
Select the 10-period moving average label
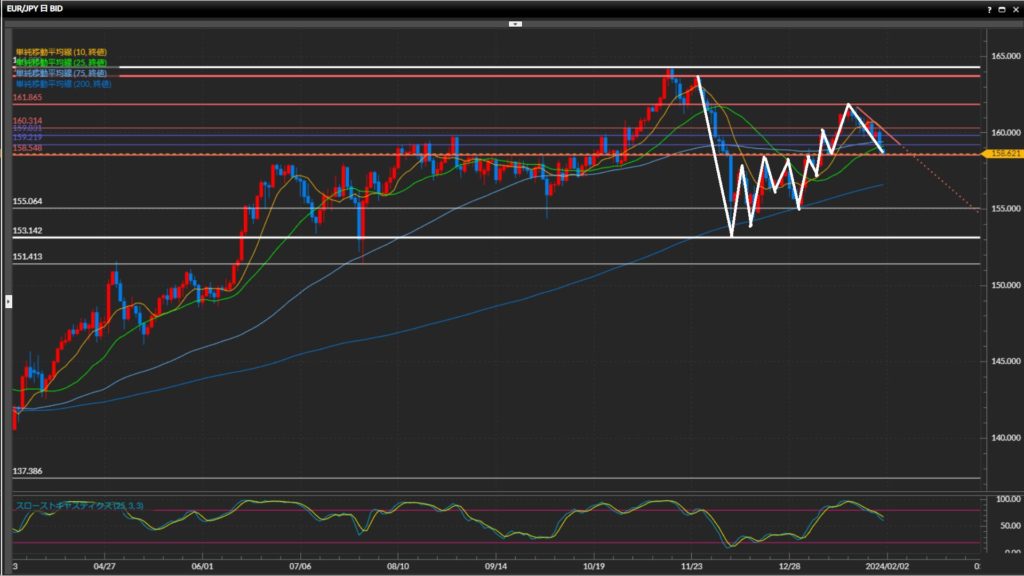click(61, 51)
